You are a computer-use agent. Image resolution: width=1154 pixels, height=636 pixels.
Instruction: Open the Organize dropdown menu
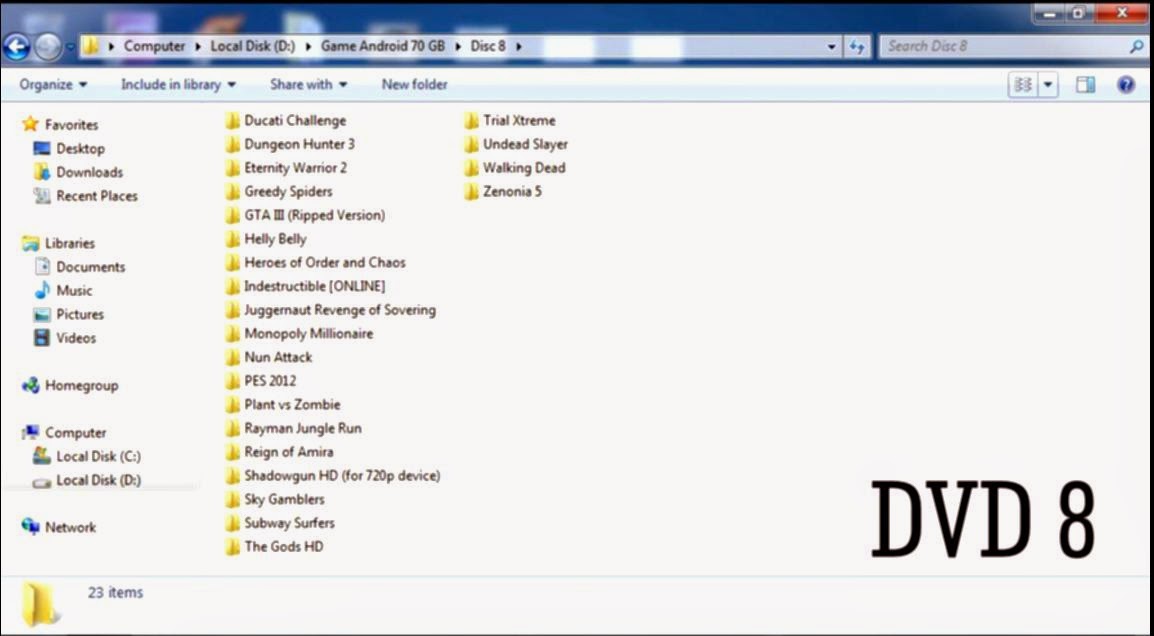53,85
